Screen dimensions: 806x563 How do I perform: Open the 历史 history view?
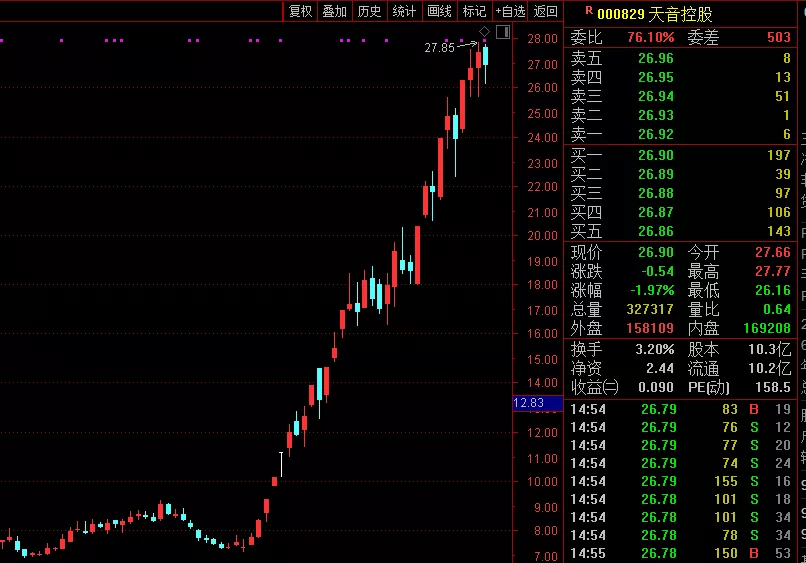coord(369,12)
